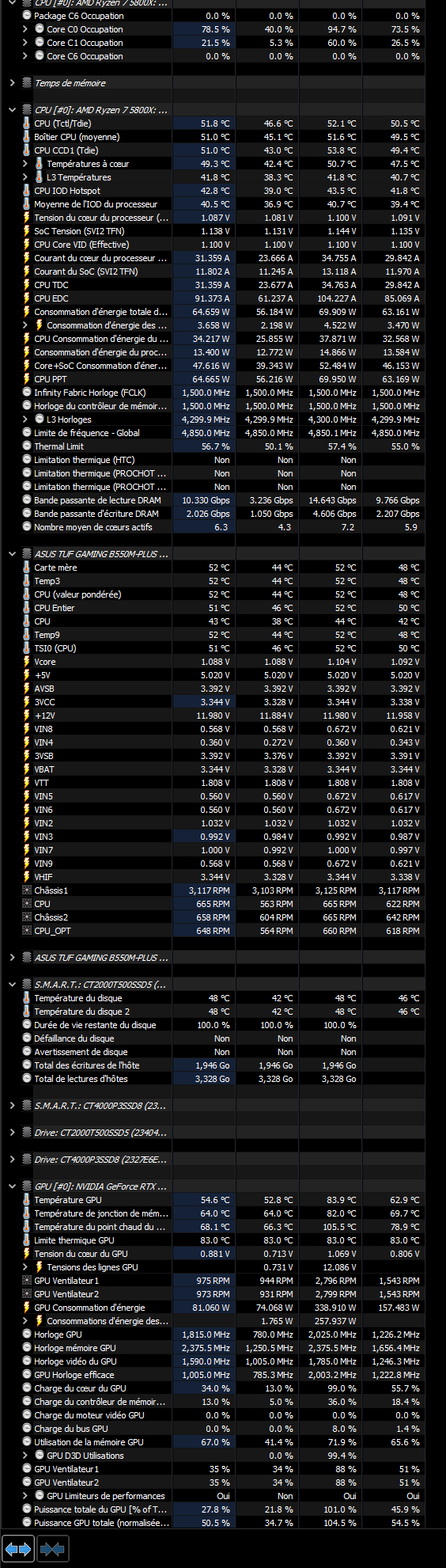The width and height of the screenshot is (446, 1568).
Task: Expand the Core C1 Occupation row
Action: (25, 43)
